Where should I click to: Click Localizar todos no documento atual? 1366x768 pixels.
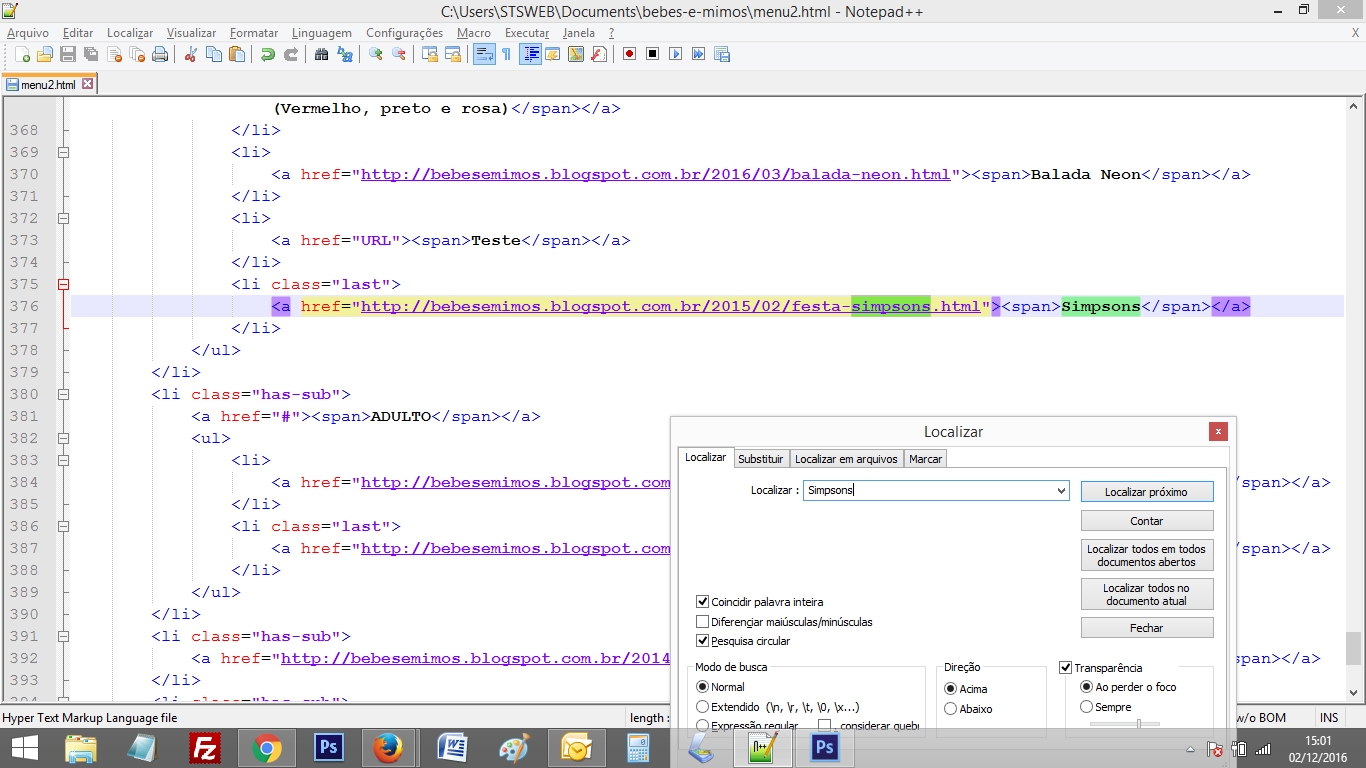pos(1147,594)
